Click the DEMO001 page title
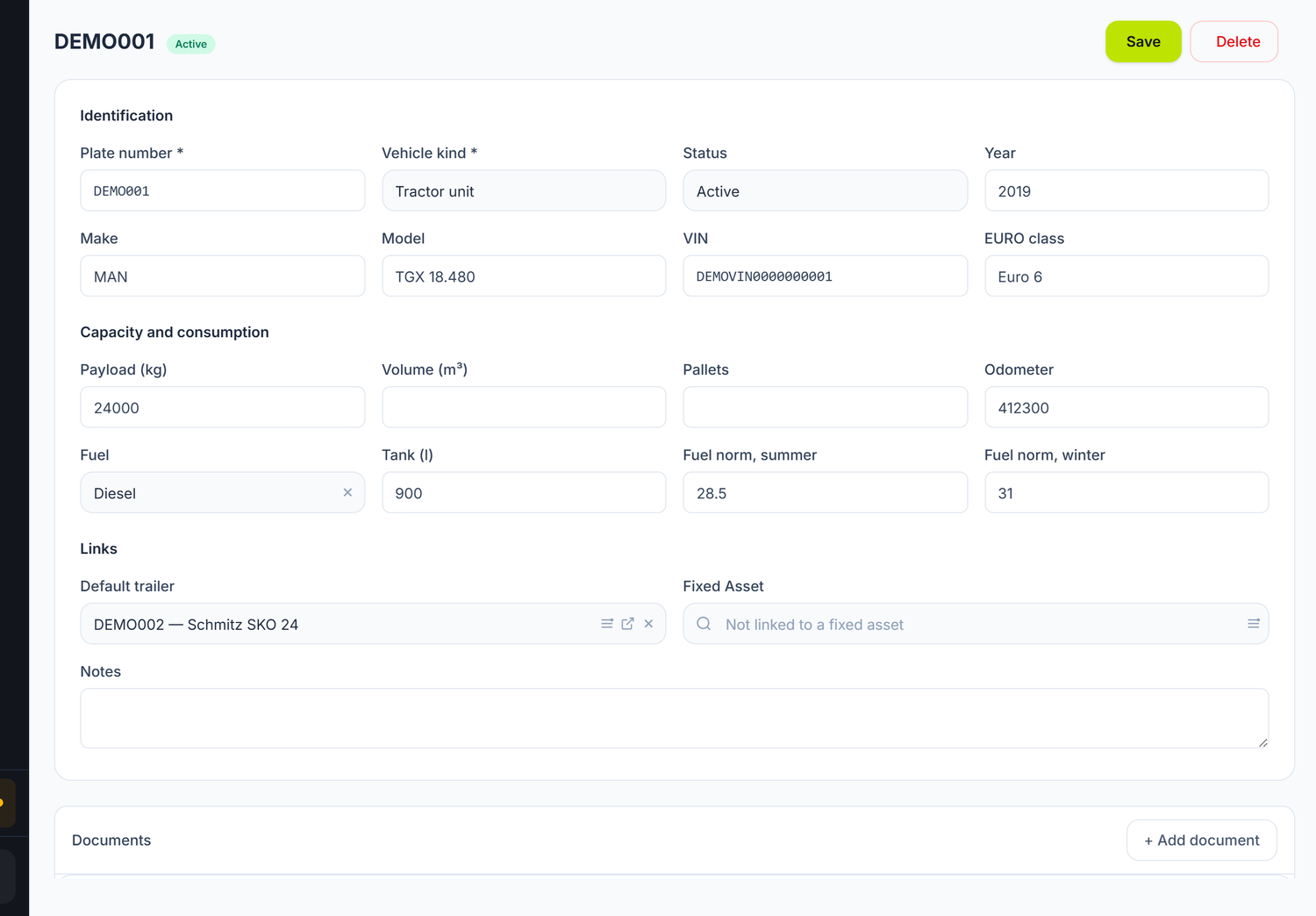 point(104,42)
